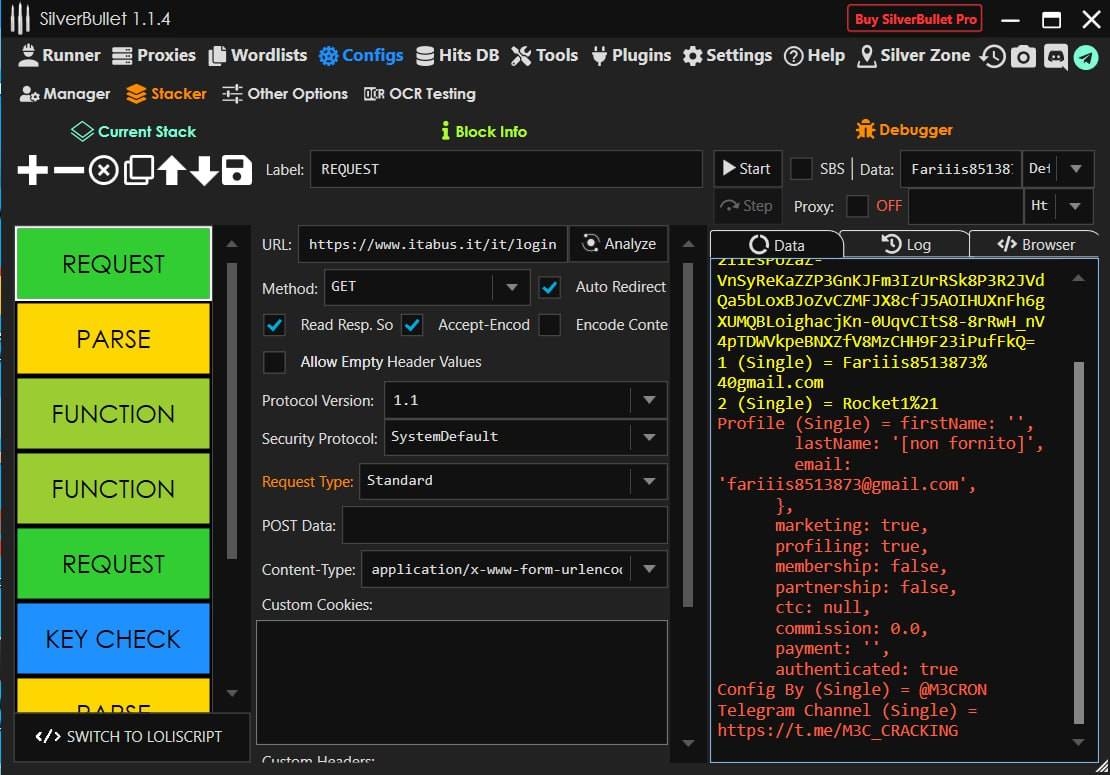Click the SWITCH TO LOLISCRIPT button
This screenshot has height=775, width=1110.
pyautogui.click(x=128, y=737)
